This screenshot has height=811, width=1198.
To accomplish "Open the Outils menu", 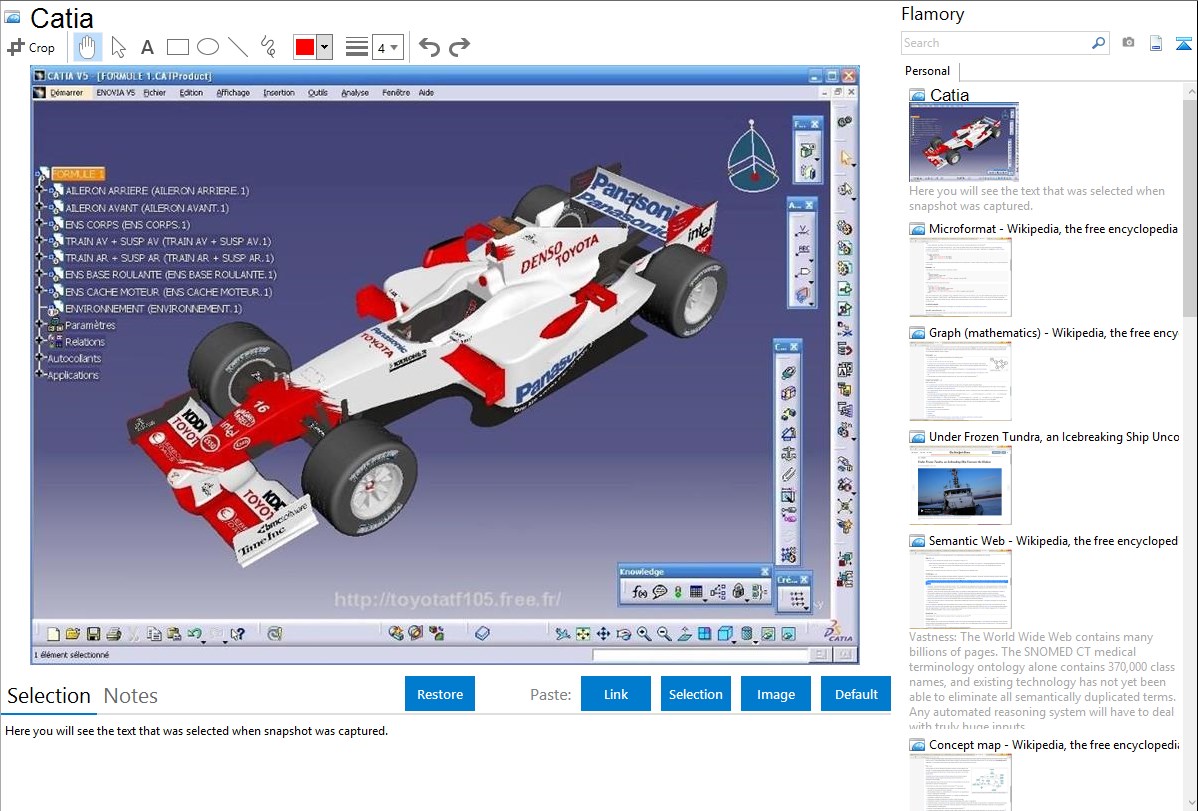I will pos(318,92).
